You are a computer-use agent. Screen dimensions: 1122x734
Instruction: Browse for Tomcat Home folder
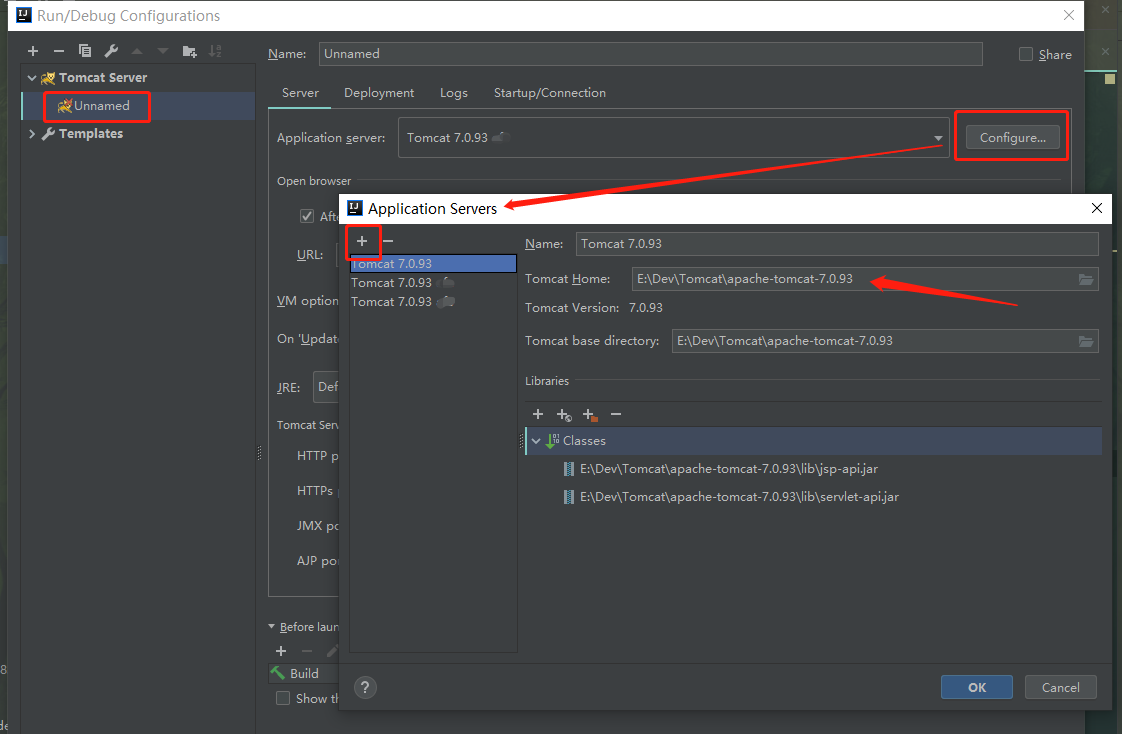click(x=1086, y=279)
